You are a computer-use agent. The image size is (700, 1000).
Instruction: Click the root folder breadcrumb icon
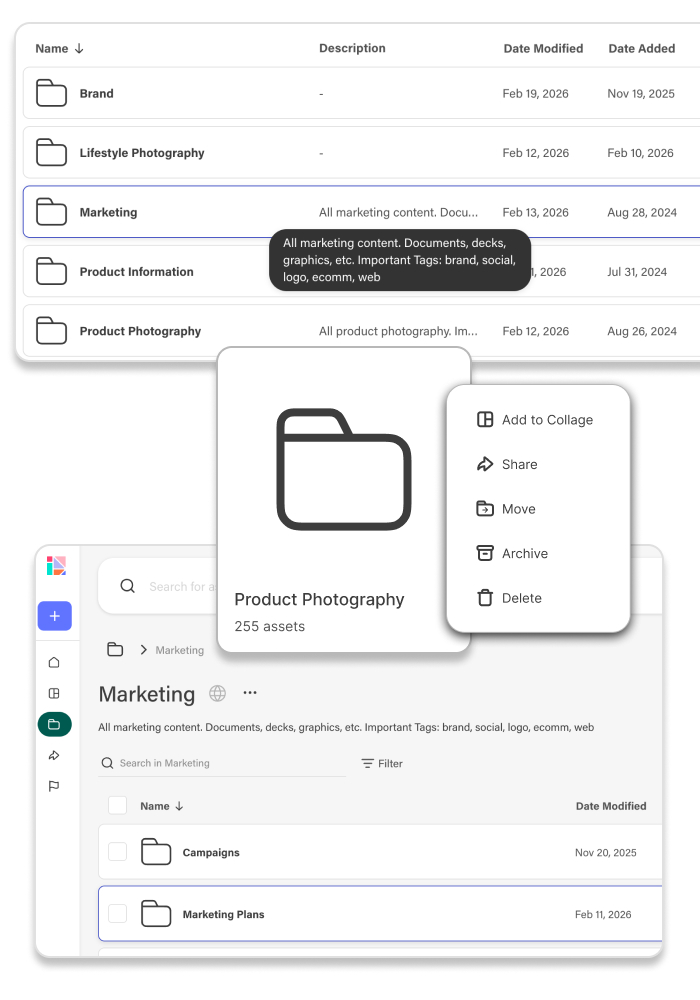[x=115, y=649]
